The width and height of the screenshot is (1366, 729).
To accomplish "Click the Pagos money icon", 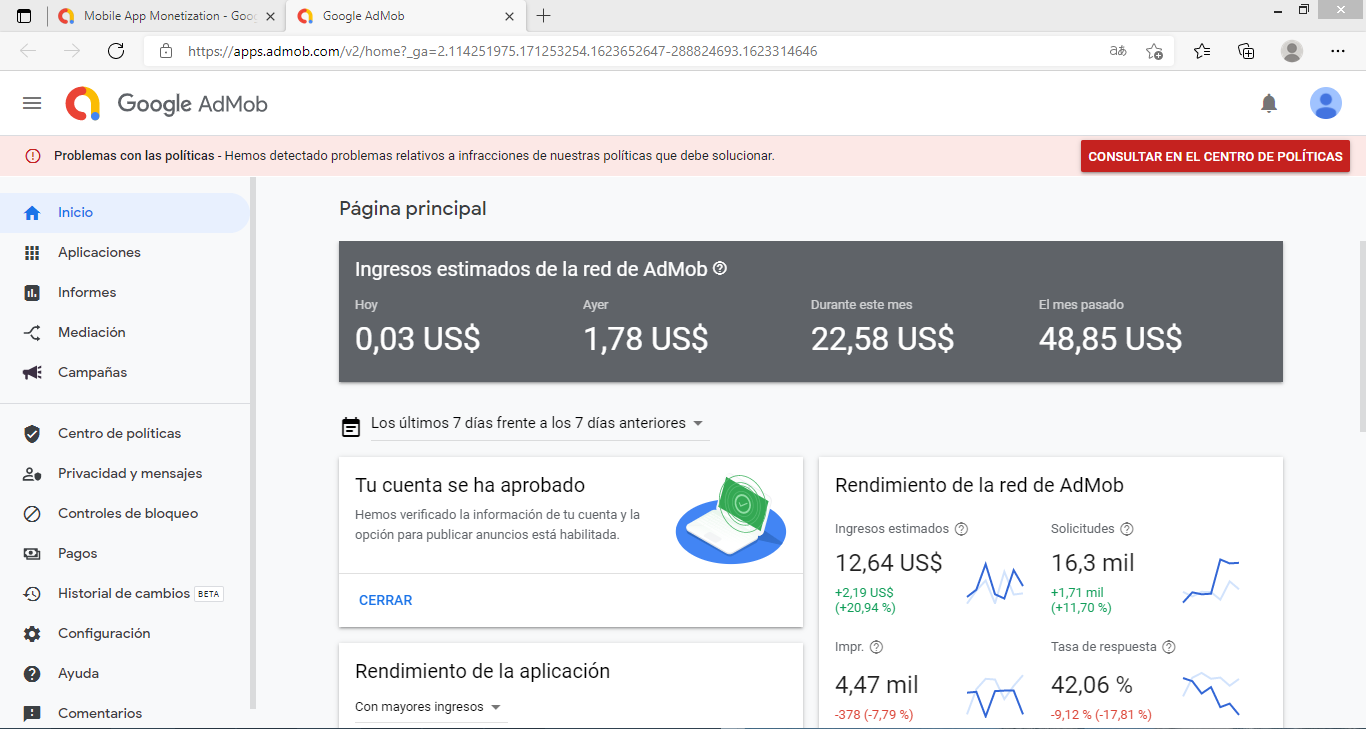I will tap(32, 554).
